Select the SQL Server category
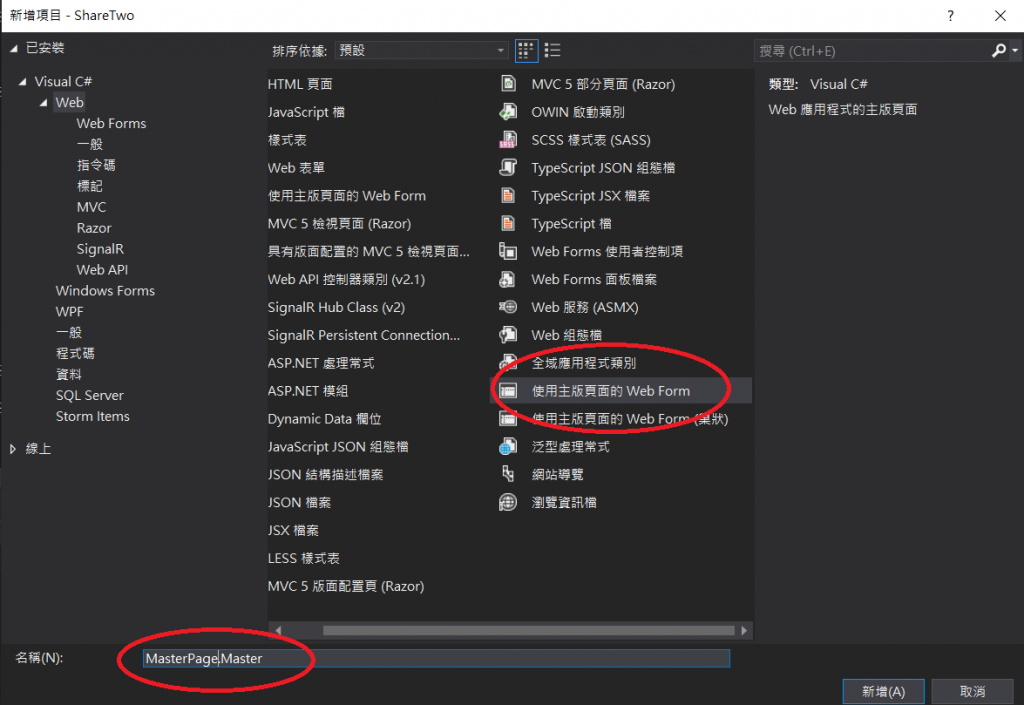Screen dimensions: 1024x705 pos(89,395)
